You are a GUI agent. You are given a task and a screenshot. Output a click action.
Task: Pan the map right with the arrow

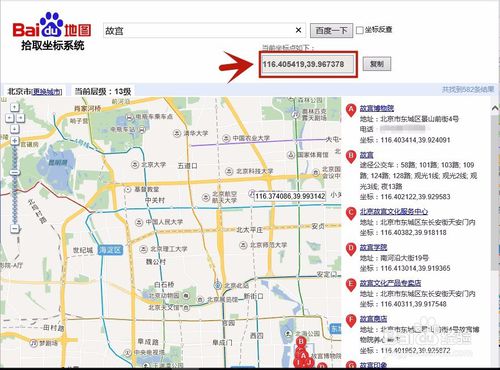(x=20, y=118)
